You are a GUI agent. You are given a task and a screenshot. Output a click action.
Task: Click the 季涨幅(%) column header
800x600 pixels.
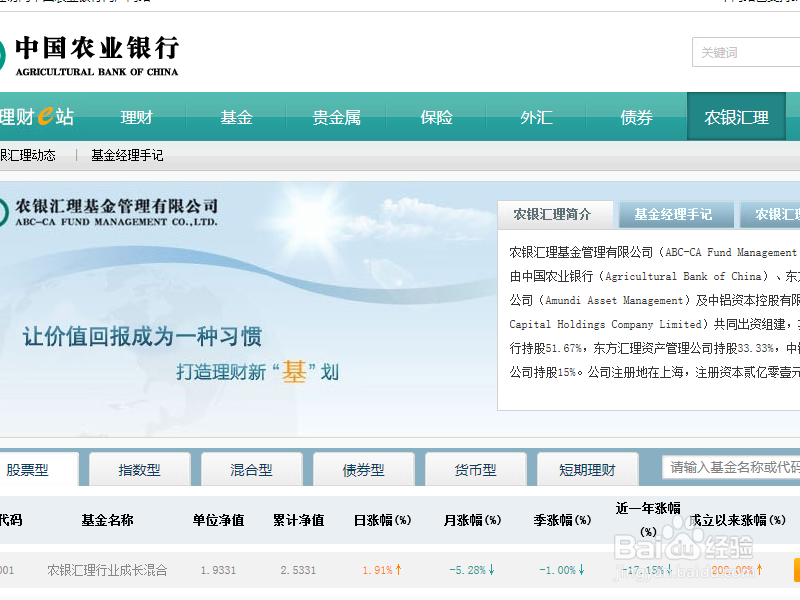pyautogui.click(x=562, y=520)
